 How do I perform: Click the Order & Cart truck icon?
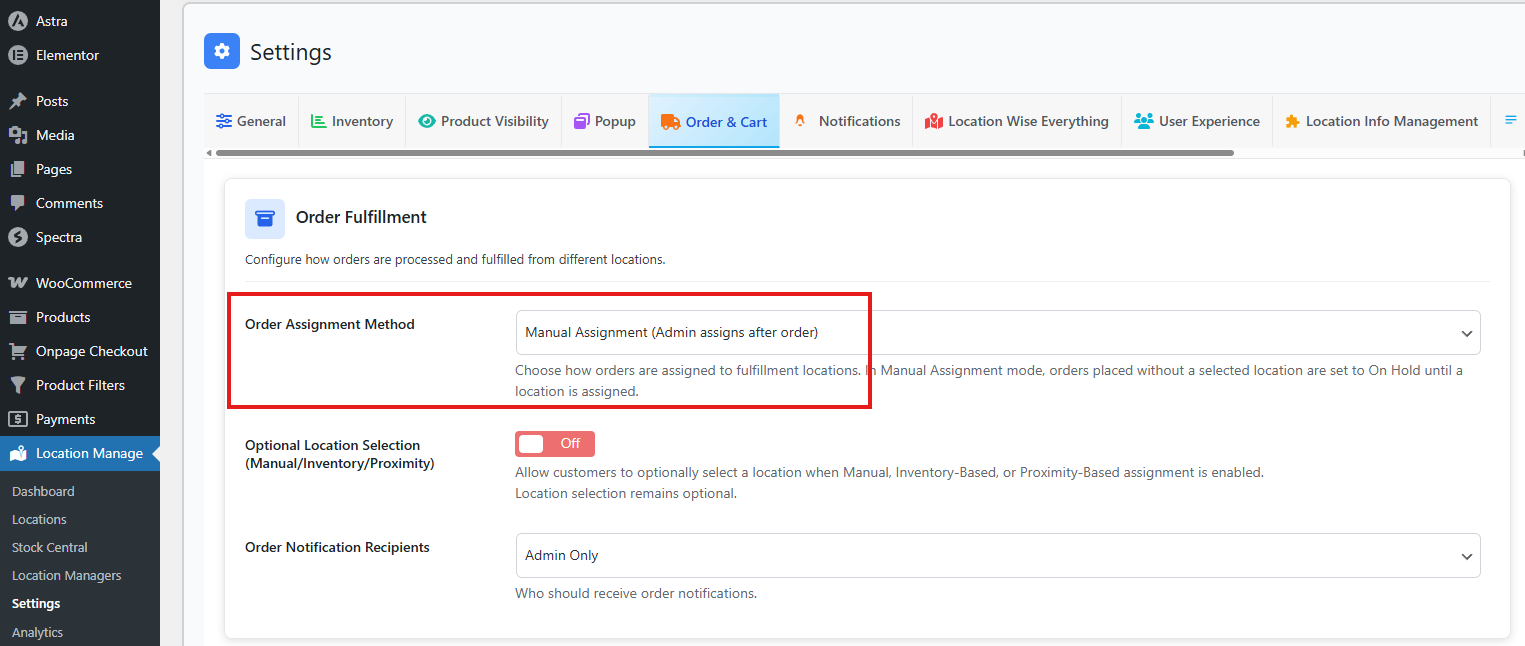coord(670,122)
